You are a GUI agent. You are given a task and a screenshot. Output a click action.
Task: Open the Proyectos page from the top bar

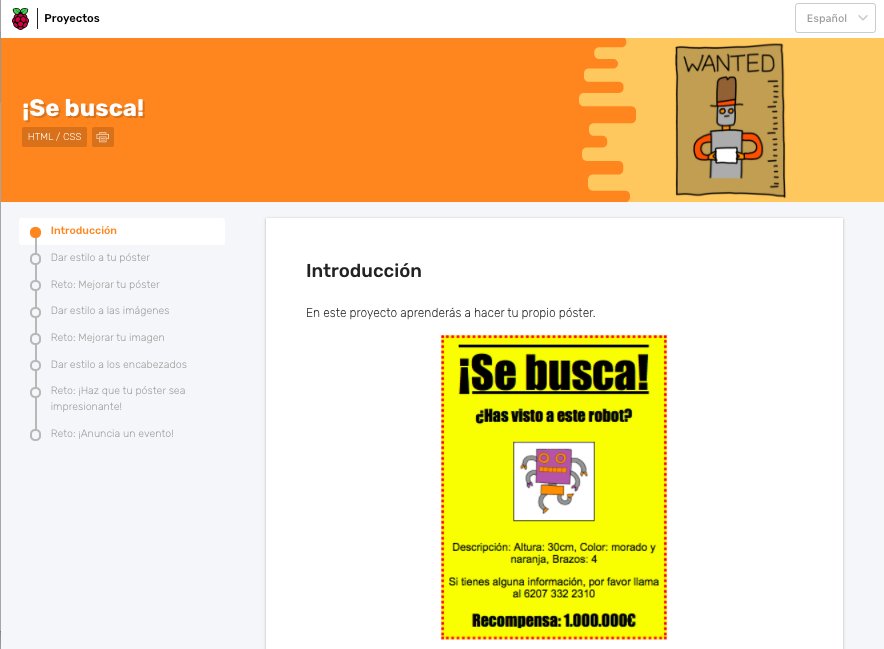[x=70, y=17]
